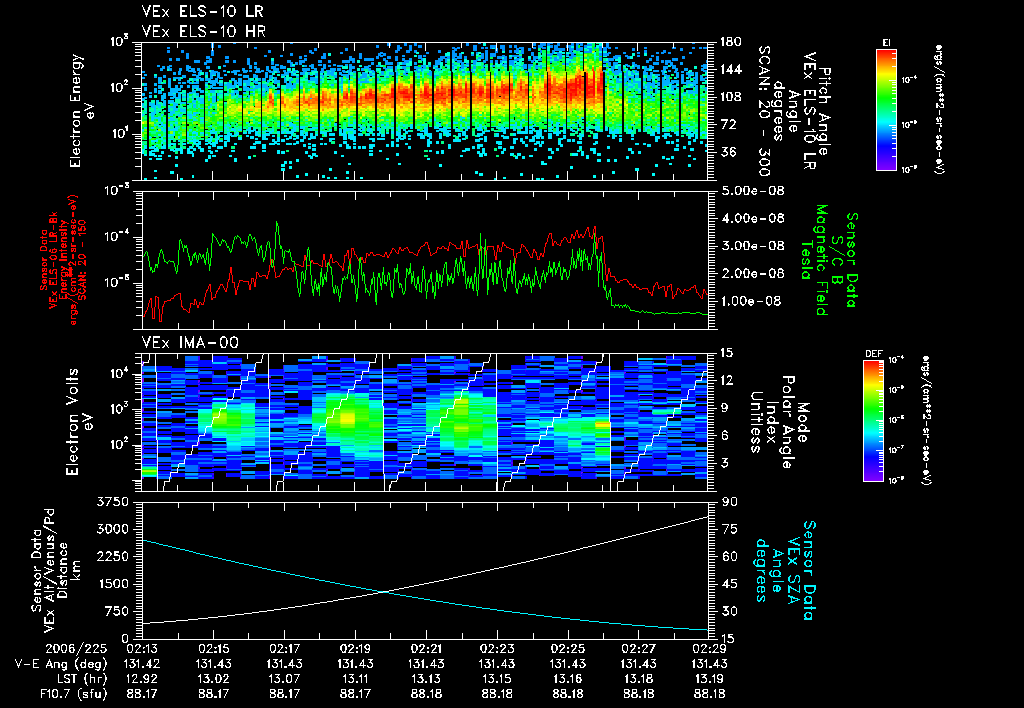
Task: Click the 'Polar Angle Index Unitless' axis label
Action: [773, 422]
